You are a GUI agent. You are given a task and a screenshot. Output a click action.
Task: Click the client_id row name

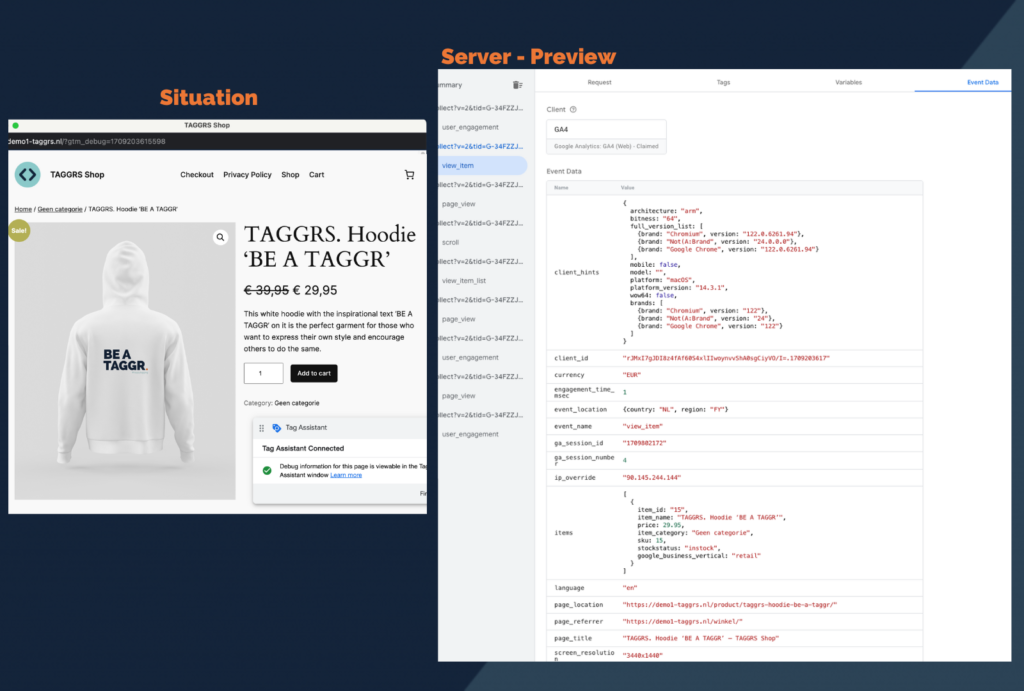pos(571,358)
